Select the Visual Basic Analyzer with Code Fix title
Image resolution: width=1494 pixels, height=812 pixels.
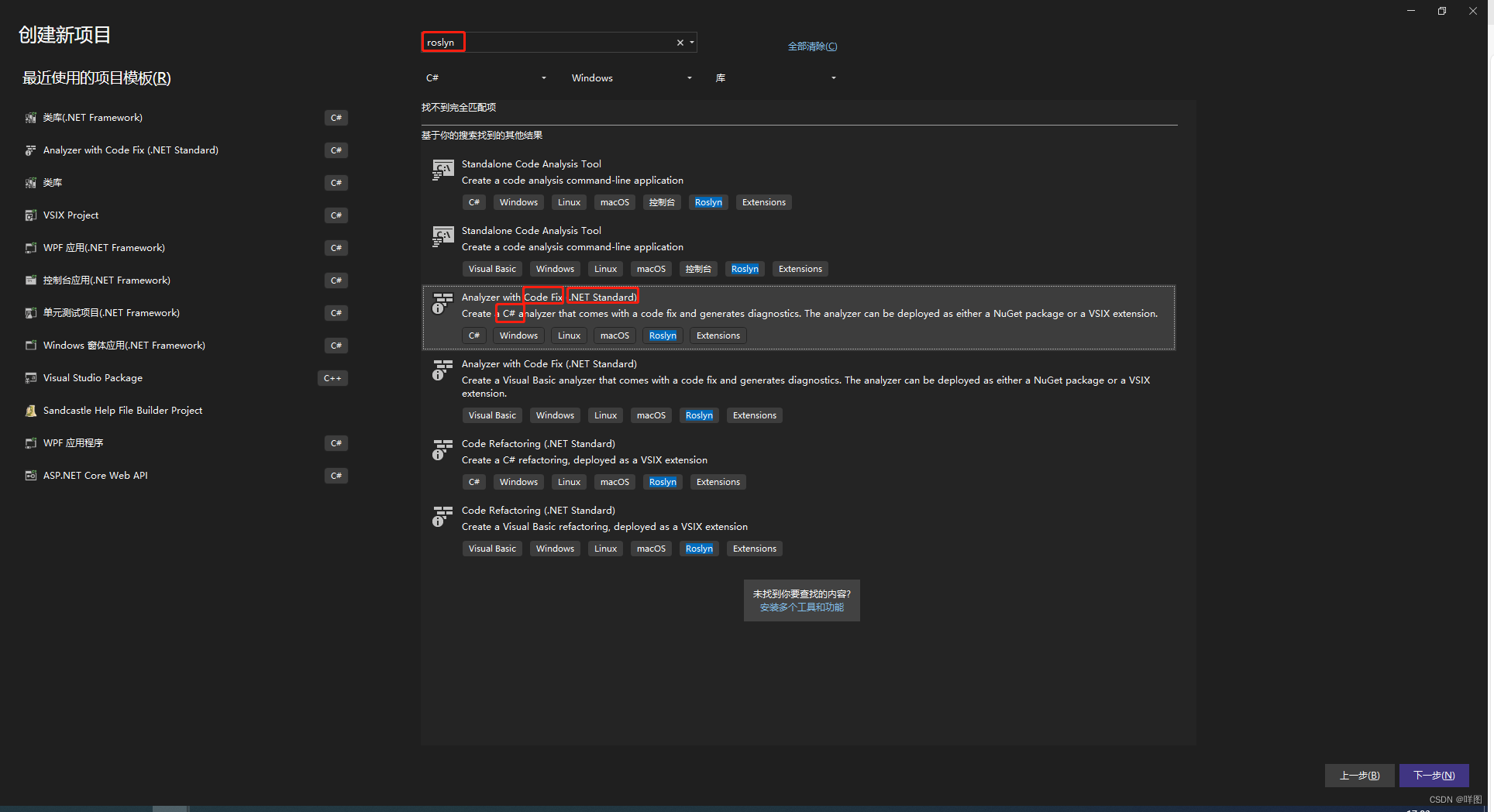(549, 364)
